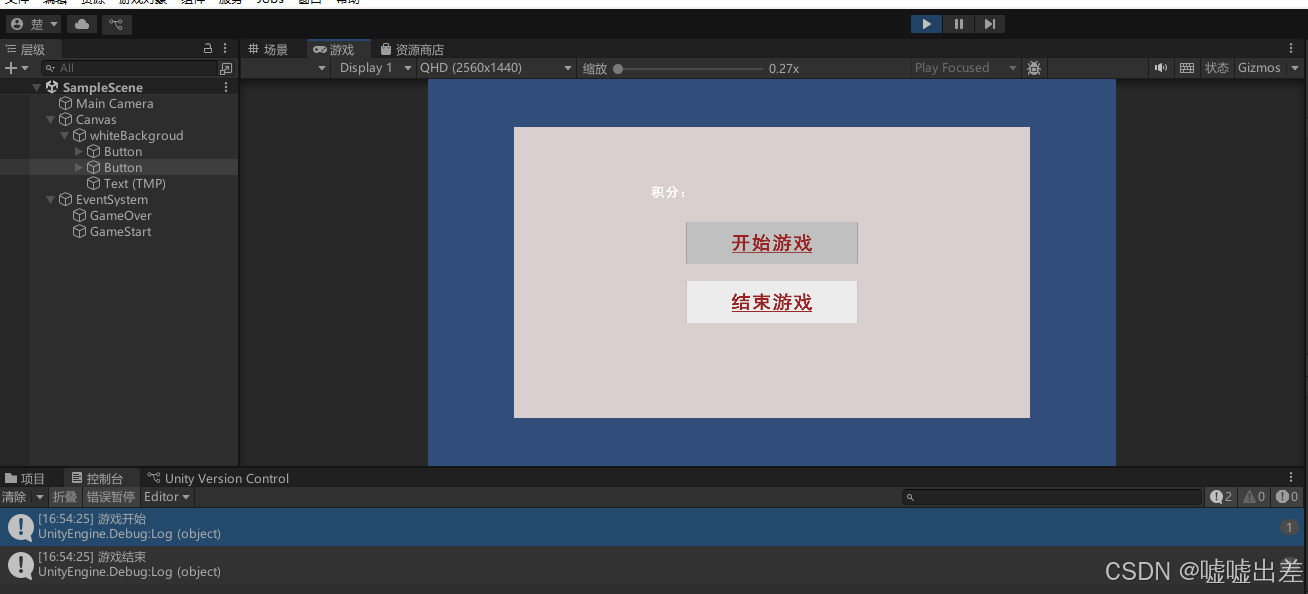Open the Play Focused dropdown
Screen dimensions: 1308x594
[964, 68]
